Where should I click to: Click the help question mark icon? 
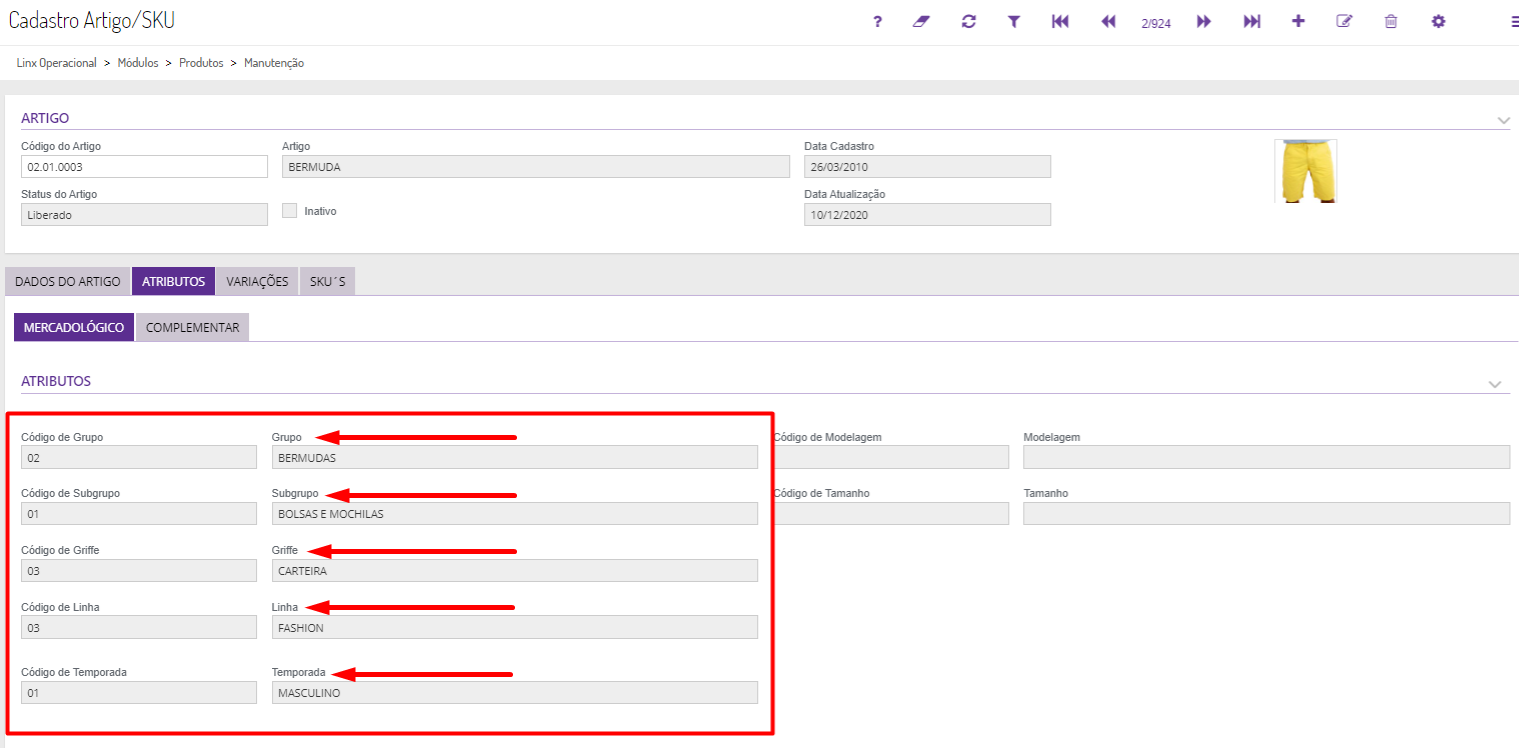pyautogui.click(x=877, y=21)
